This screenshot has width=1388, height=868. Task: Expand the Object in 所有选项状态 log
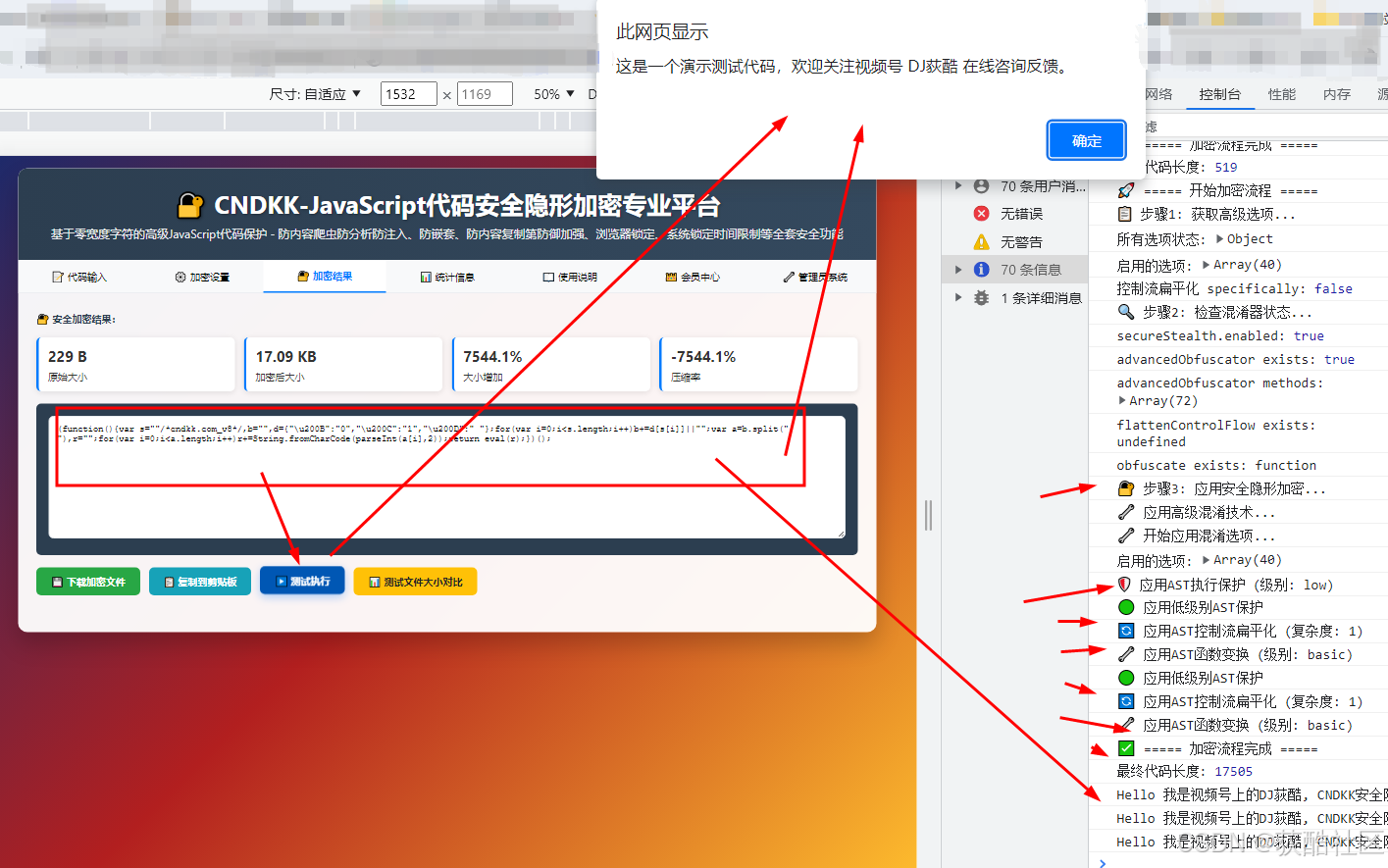tap(1219, 238)
